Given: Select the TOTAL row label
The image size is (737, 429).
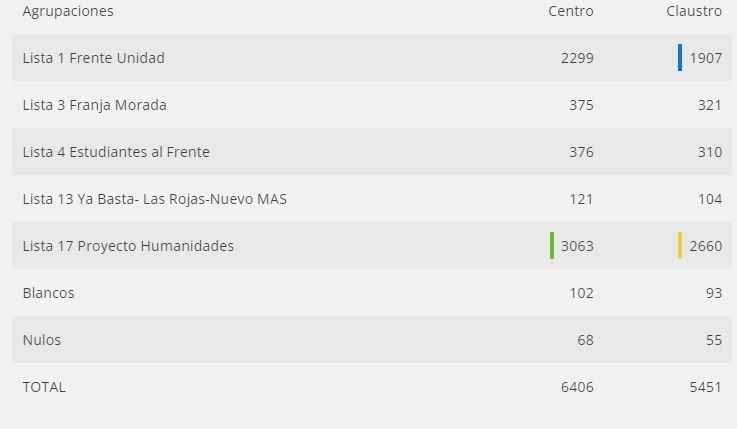Looking at the screenshot, I should (x=44, y=387).
